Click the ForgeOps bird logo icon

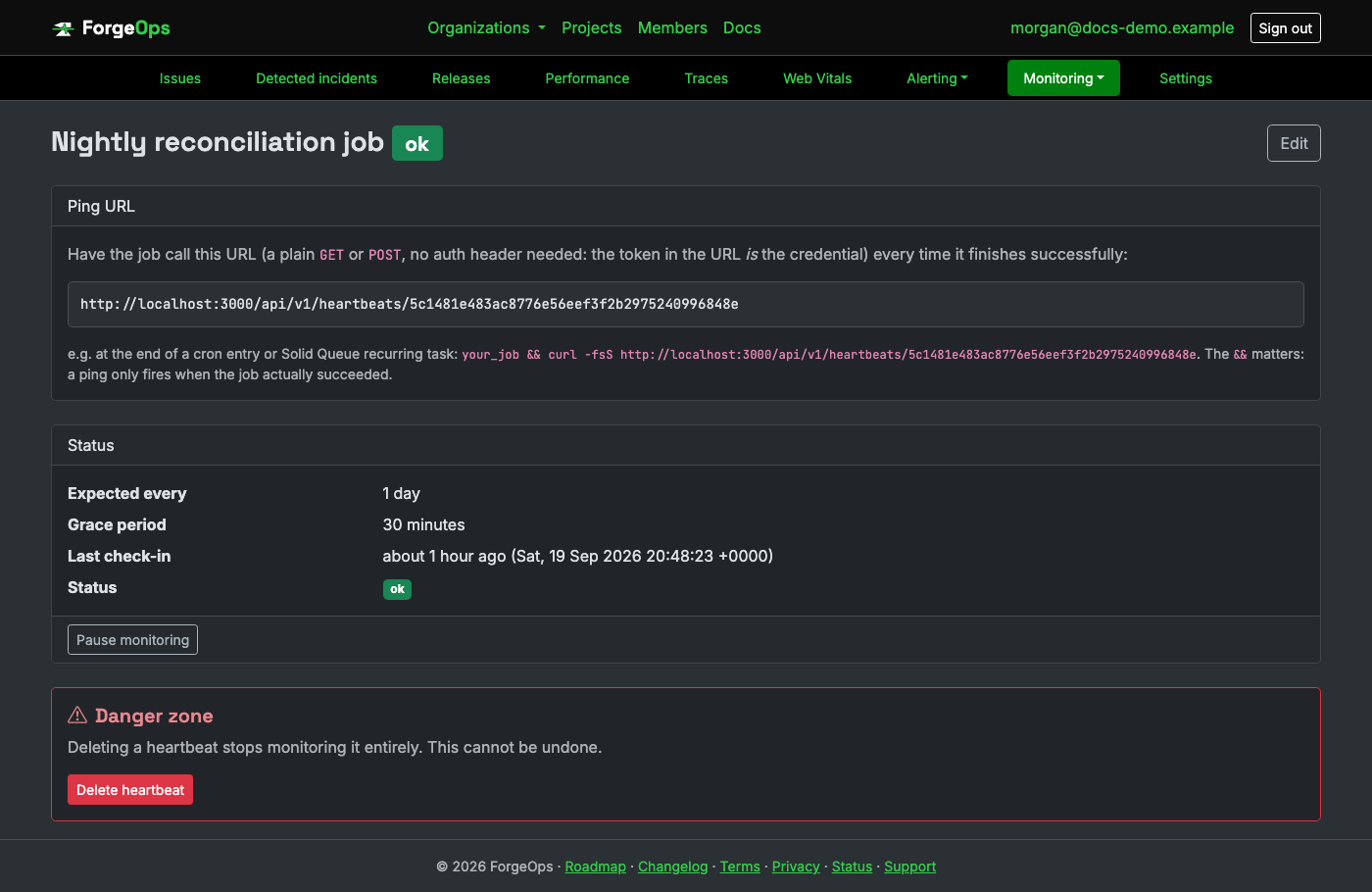tap(63, 28)
